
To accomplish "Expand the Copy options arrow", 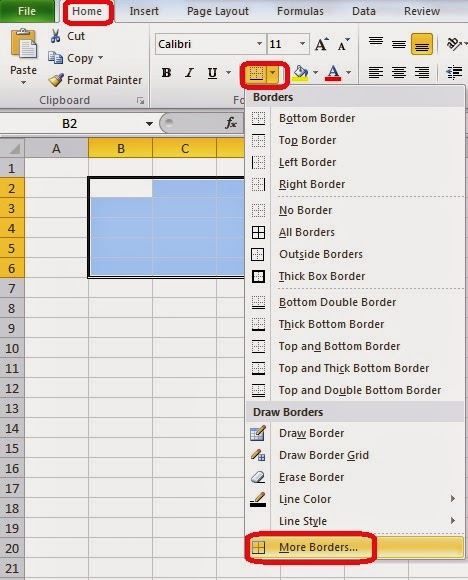I will click(x=100, y=58).
